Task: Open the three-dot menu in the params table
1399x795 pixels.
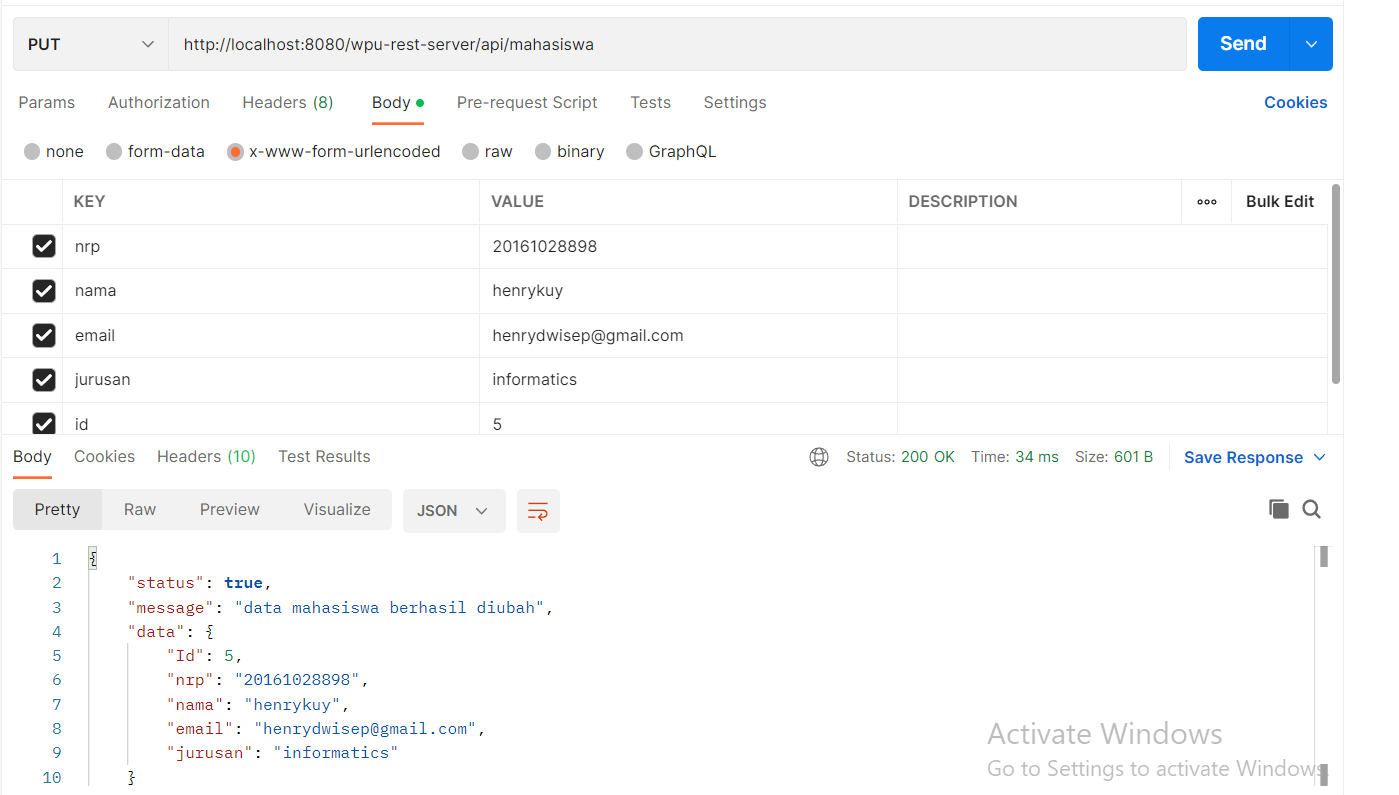Action: click(x=1206, y=201)
